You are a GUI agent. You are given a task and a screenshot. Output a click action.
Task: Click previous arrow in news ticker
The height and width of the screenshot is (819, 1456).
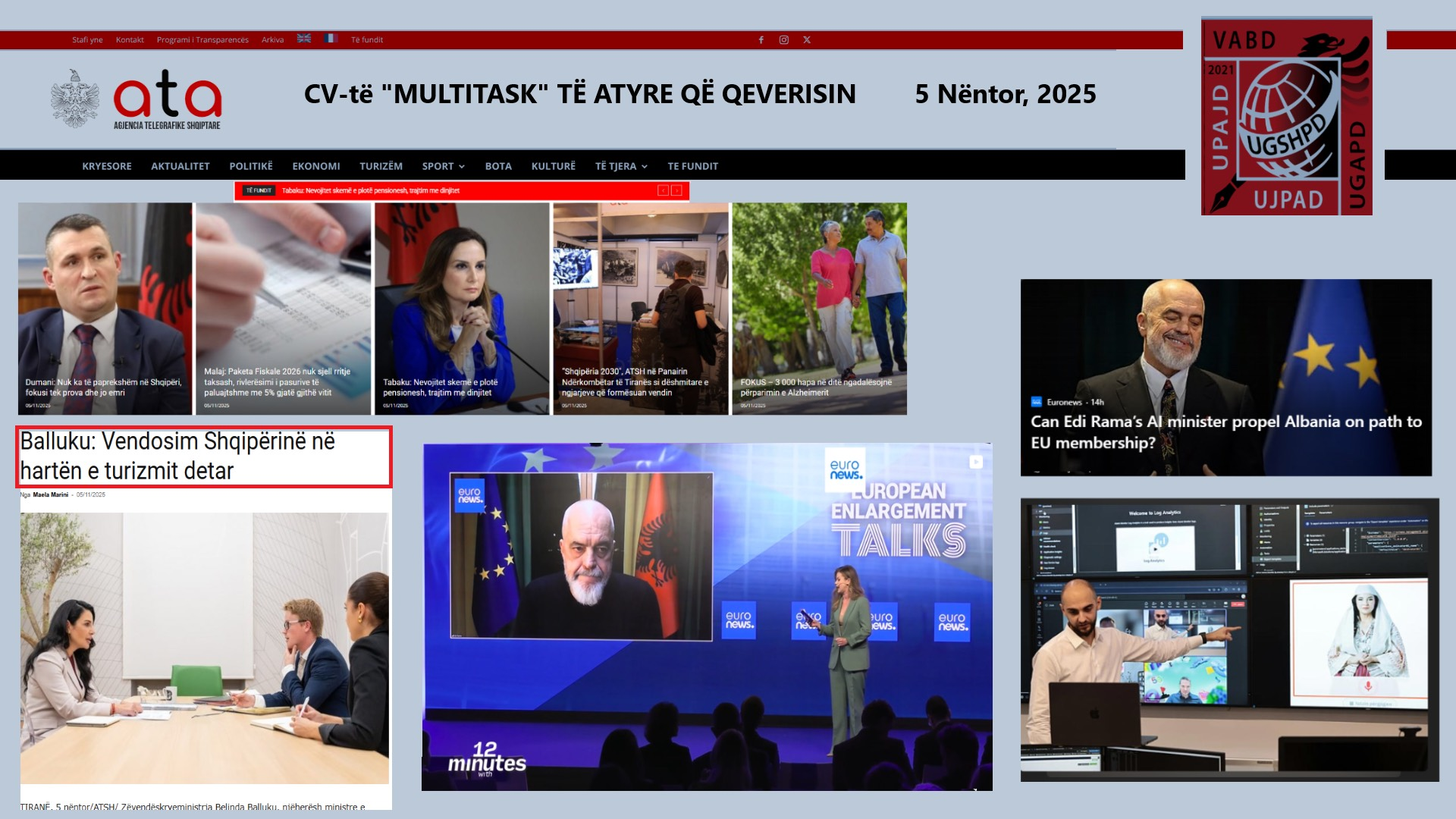663,191
